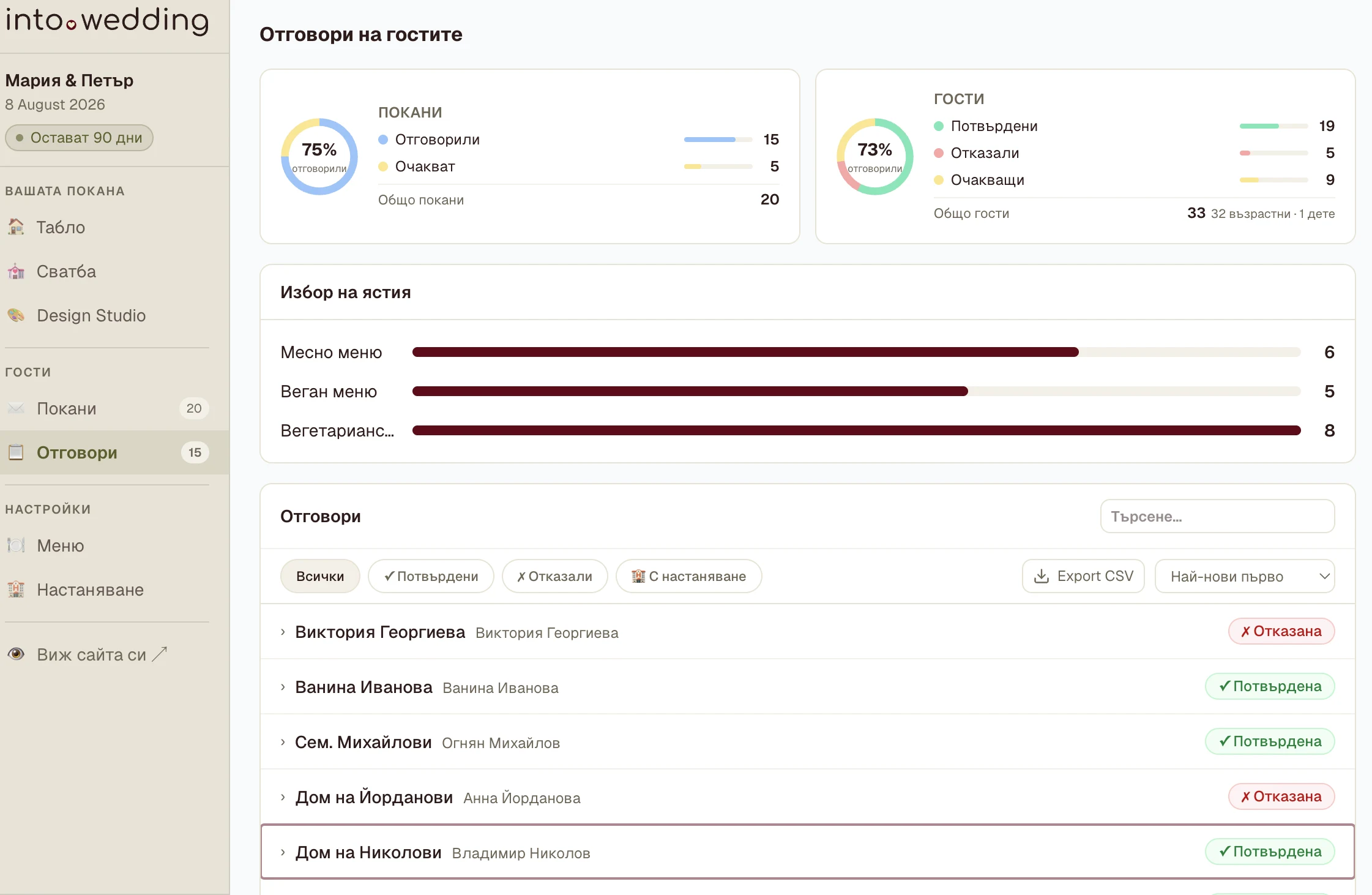The height and width of the screenshot is (895, 1372).
Task: Open Design Studio palette icon
Action: point(16,315)
